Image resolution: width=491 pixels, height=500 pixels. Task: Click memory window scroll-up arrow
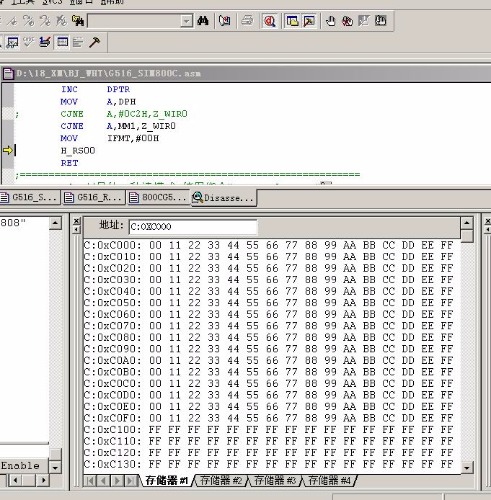[x=467, y=223]
